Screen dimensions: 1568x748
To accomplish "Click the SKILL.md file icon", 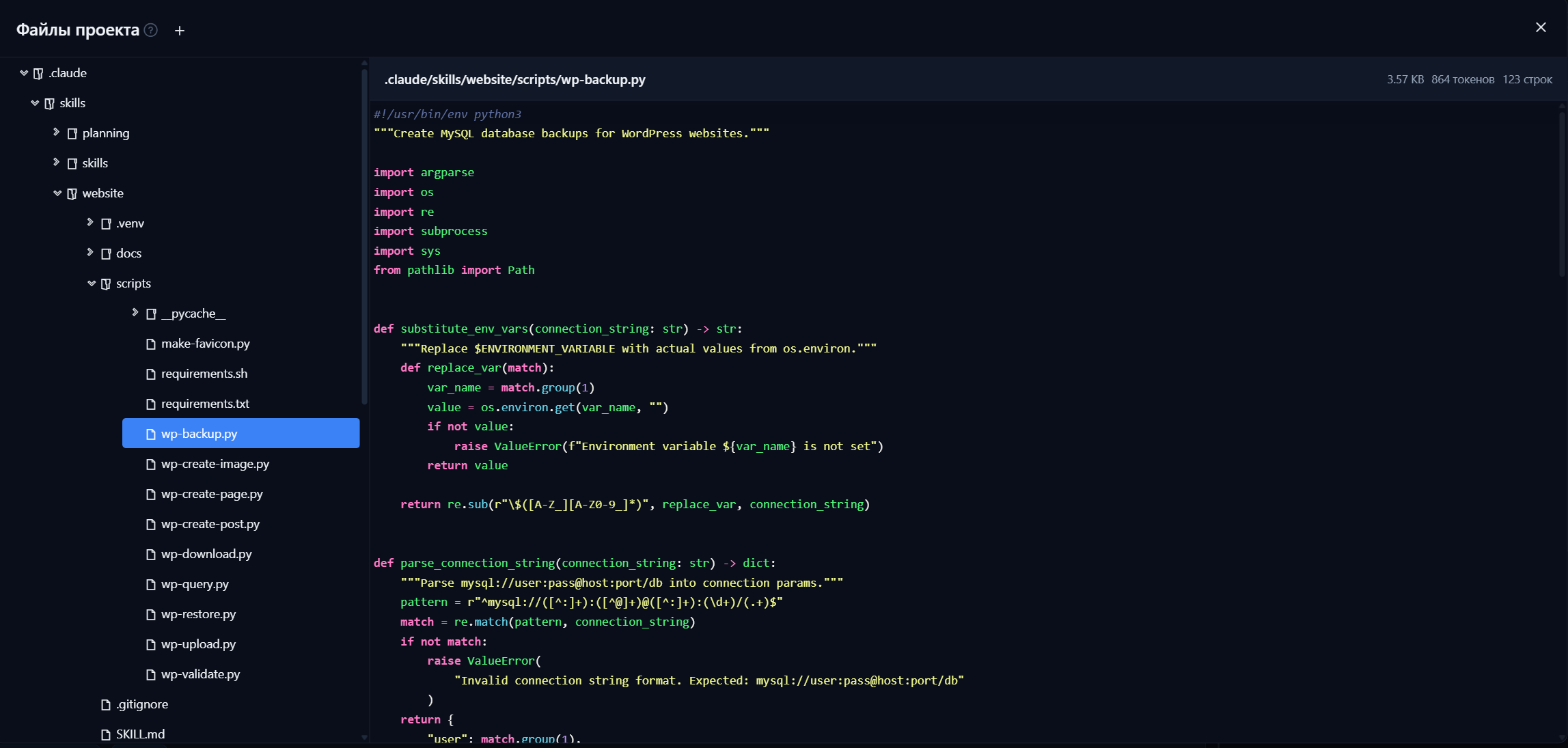I will coord(106,734).
